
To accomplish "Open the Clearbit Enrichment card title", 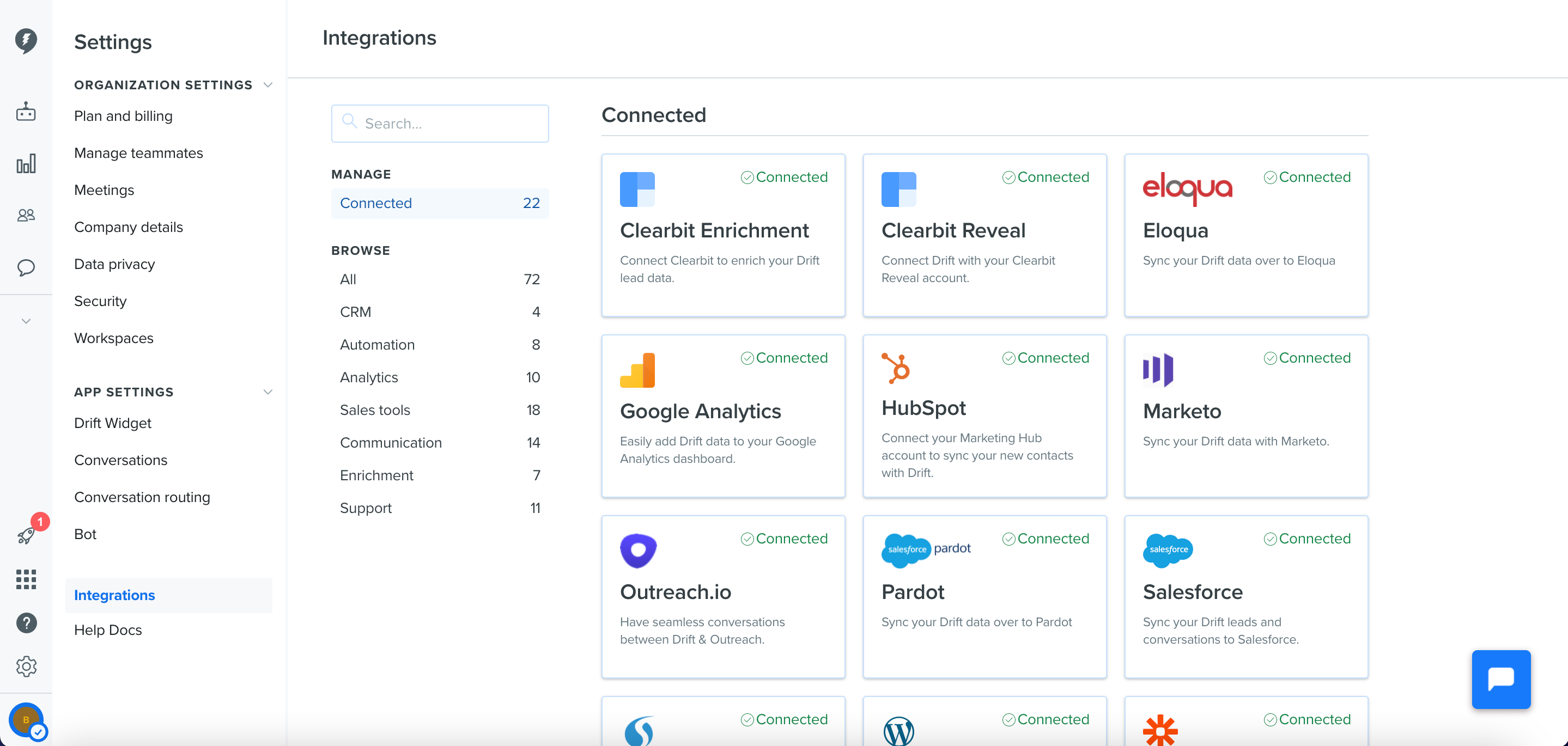I will (x=714, y=231).
